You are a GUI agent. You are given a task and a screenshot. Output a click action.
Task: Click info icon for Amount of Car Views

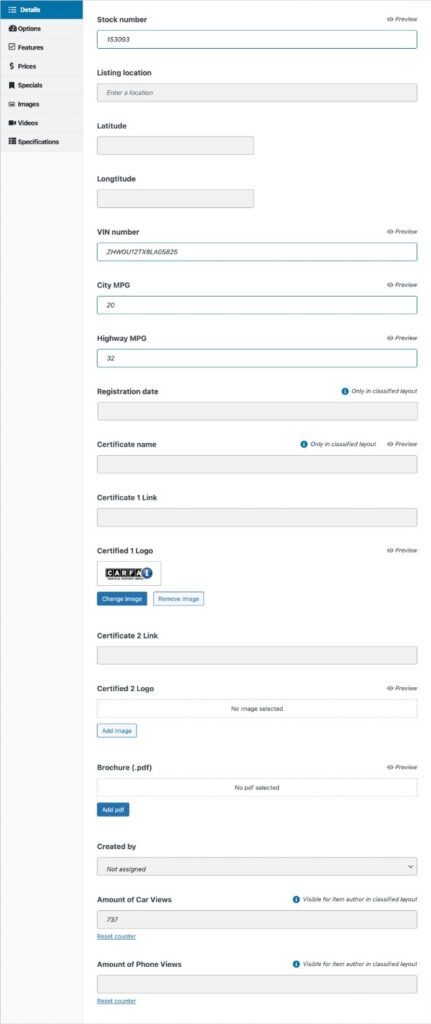(296, 899)
